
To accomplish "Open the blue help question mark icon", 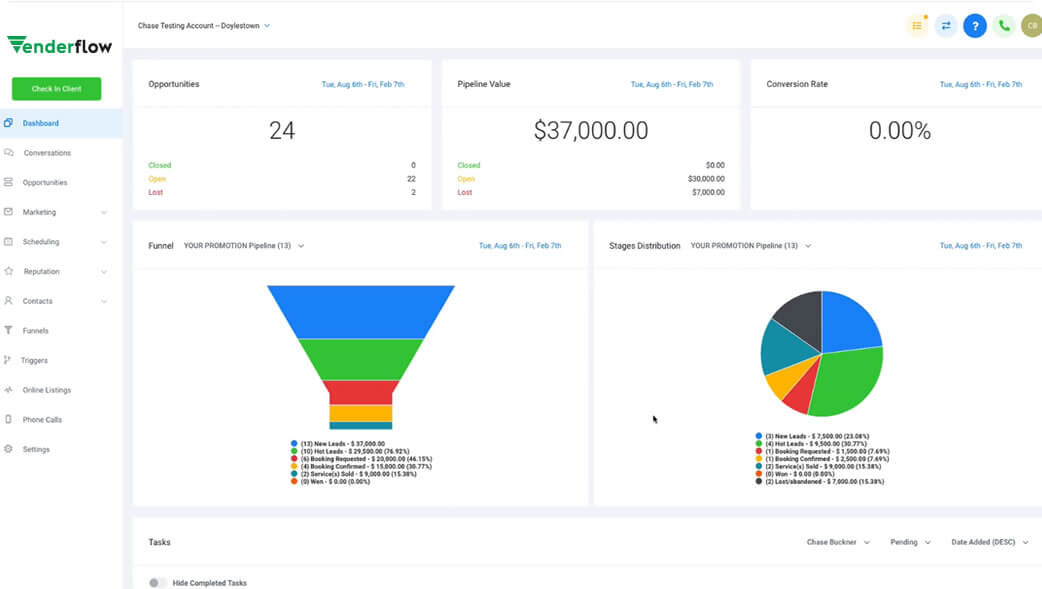I will coord(975,26).
